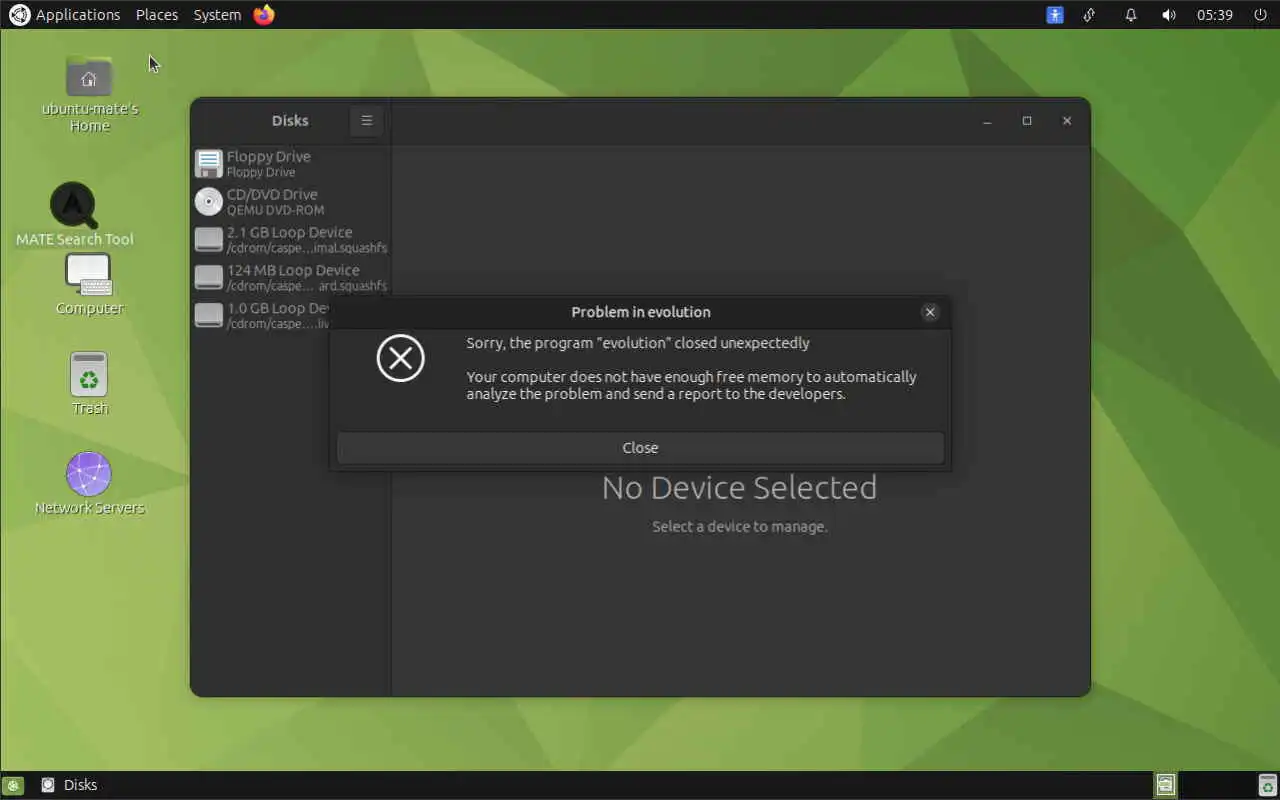Select the 1.0 GB Loop Device icon

tap(208, 315)
